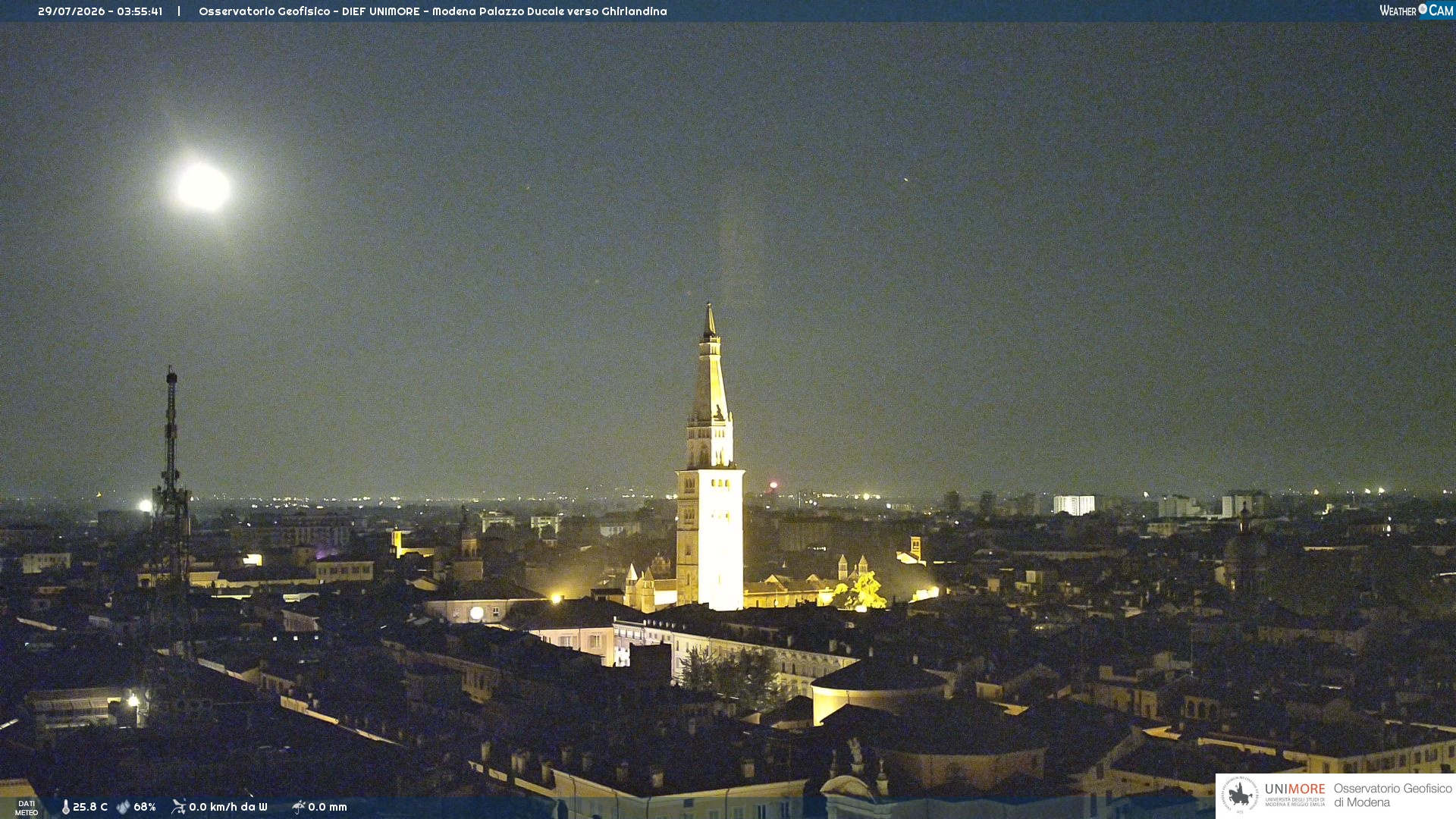Click the humidity value 68%
1456x819 pixels.
[x=145, y=807]
